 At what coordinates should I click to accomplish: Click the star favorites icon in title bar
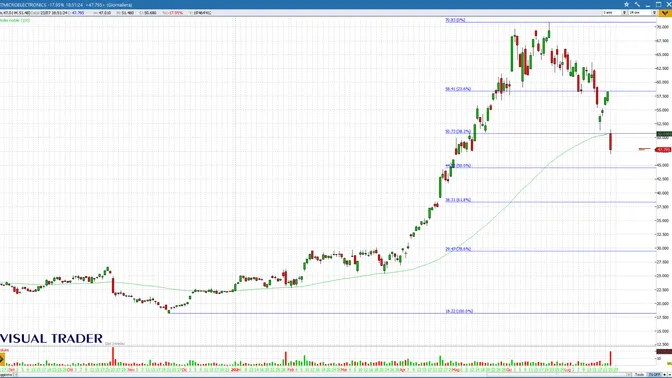point(626,4)
